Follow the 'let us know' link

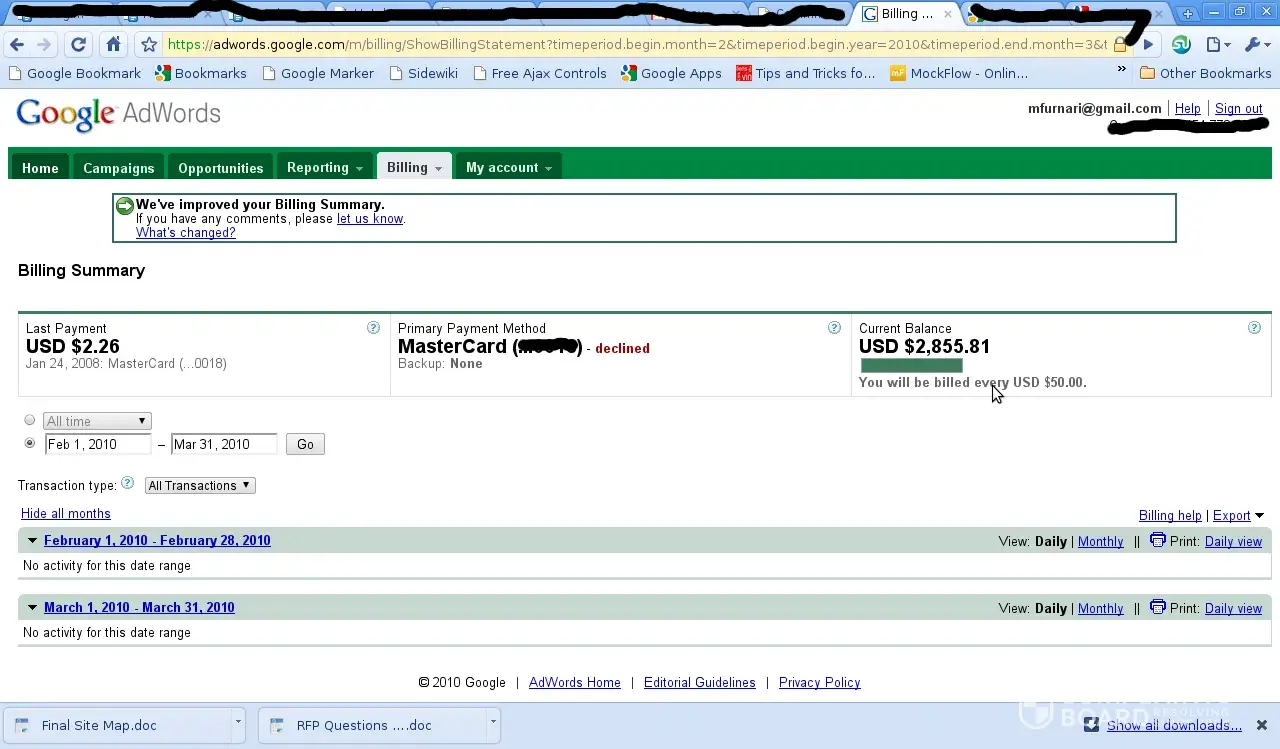[x=370, y=218]
